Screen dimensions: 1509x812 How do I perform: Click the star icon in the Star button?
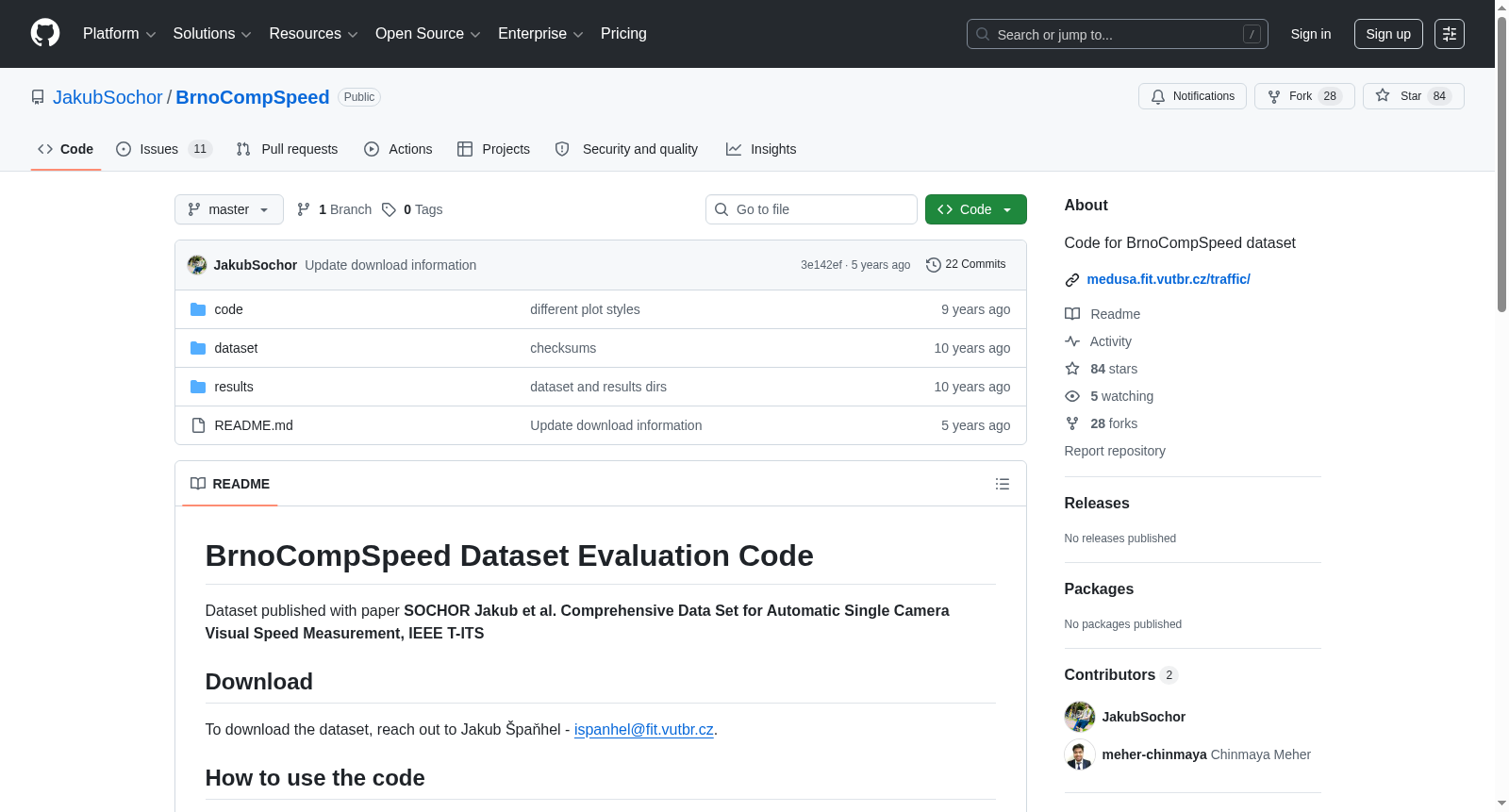pos(1383,95)
